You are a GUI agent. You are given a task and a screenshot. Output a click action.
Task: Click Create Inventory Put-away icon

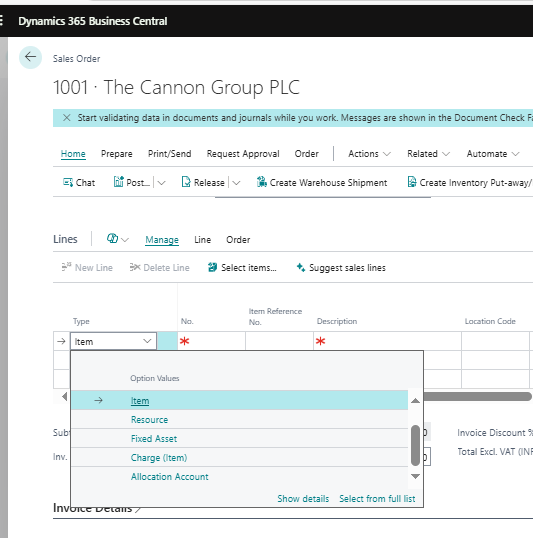pyautogui.click(x=412, y=182)
